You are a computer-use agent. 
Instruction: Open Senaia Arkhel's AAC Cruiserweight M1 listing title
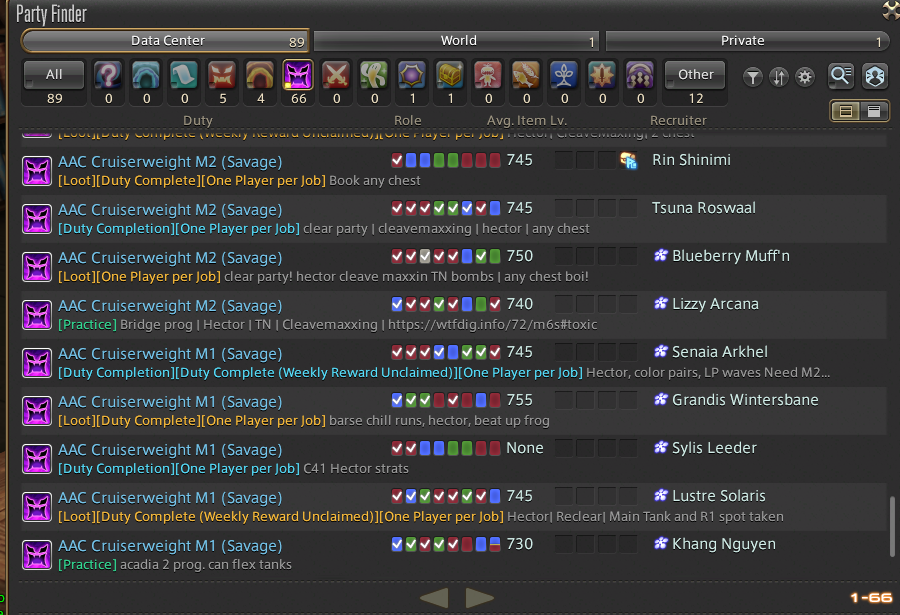[x=170, y=354]
